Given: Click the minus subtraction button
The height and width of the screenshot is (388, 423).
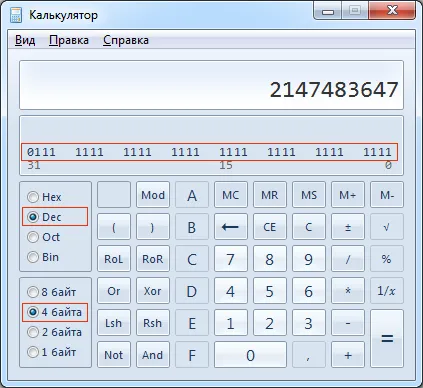Looking at the screenshot, I should pyautogui.click(x=348, y=323).
